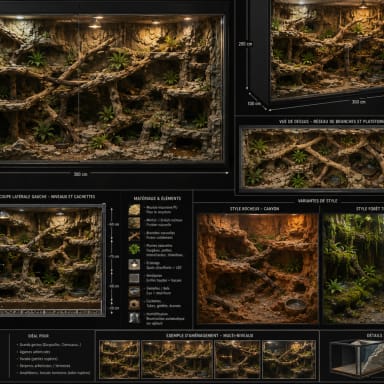Click the 'Style Rocheux - Canyon' label

(x=254, y=209)
